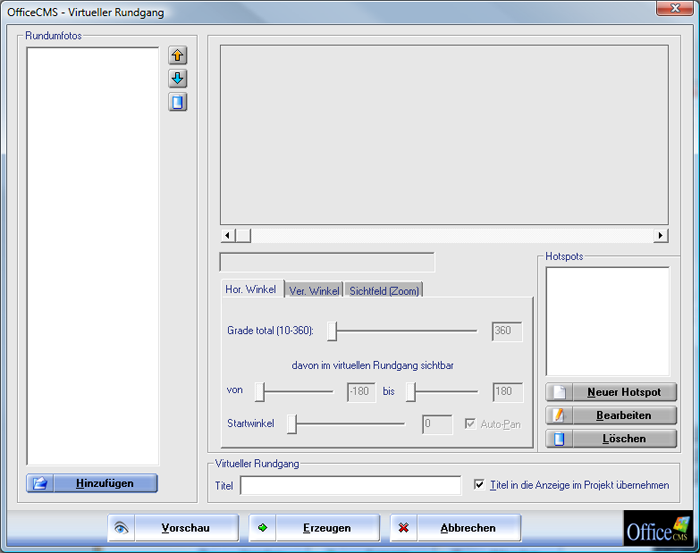Image resolution: width=700 pixels, height=553 pixels.
Task: Click the 'bis' angle slider handle
Action: [x=411, y=392]
